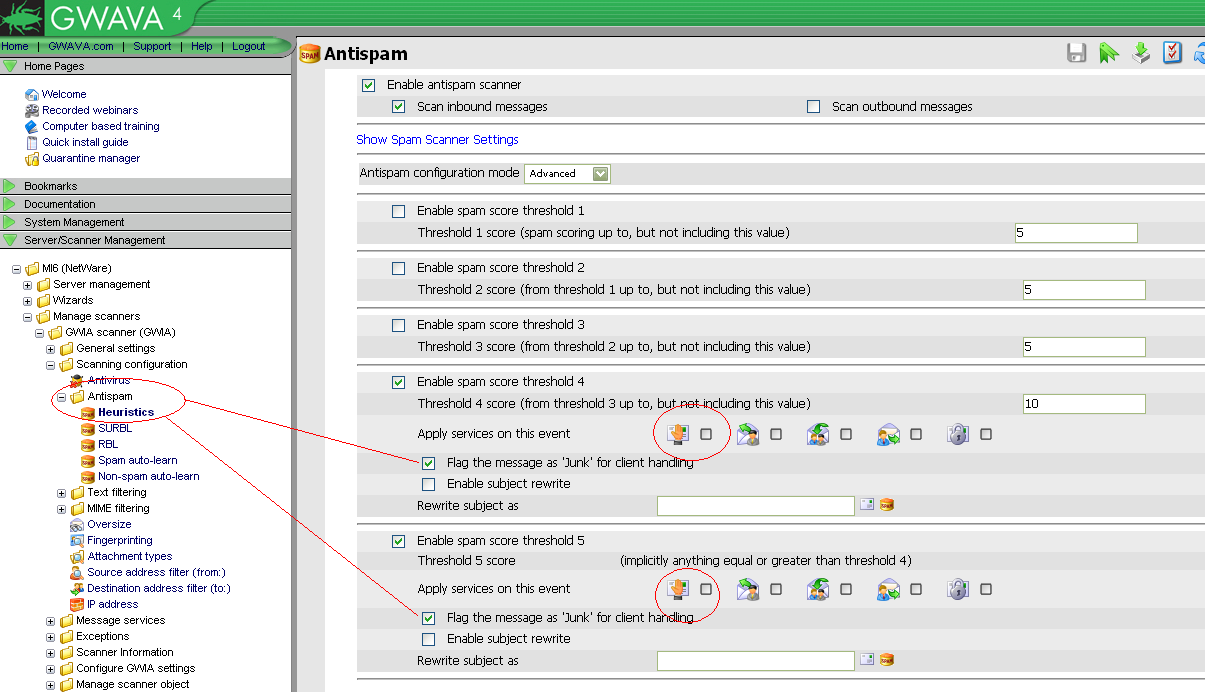1205x692 pixels.
Task: Click the Welcome home icon
Action: 32,94
